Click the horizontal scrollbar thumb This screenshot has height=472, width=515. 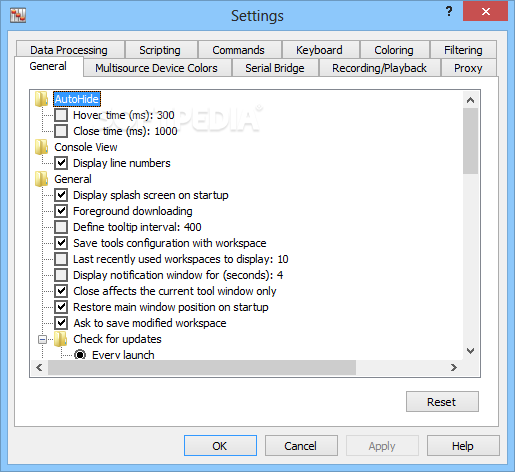coord(202,368)
